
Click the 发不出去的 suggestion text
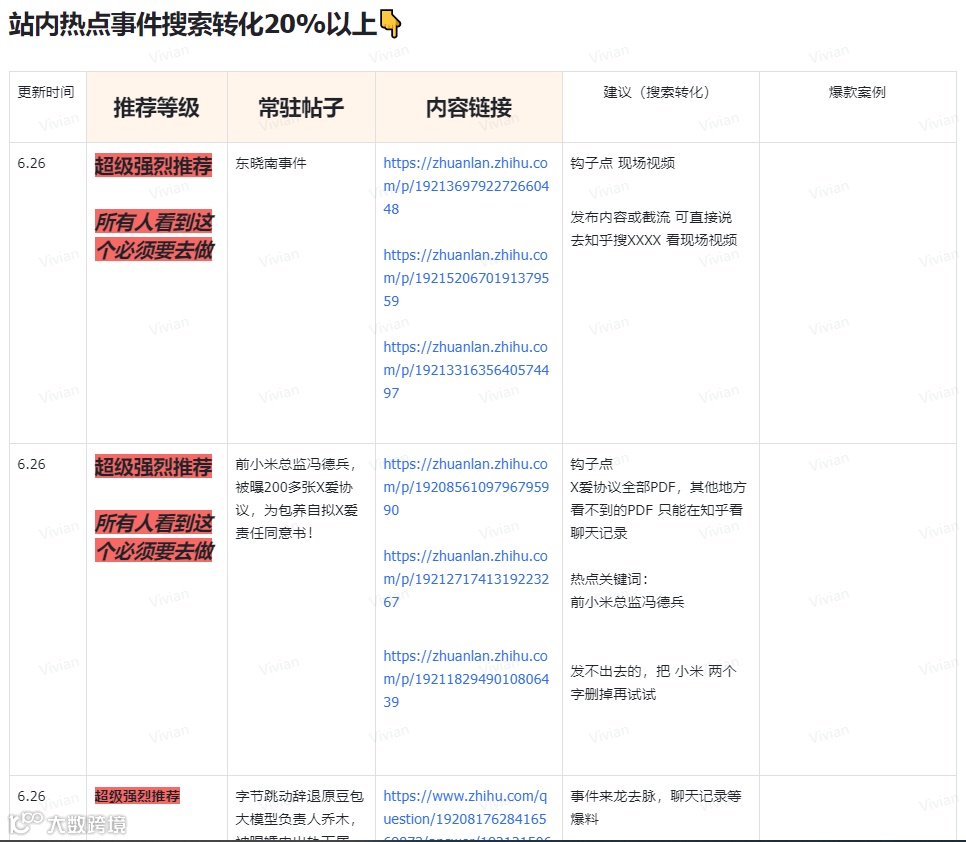coord(653,682)
